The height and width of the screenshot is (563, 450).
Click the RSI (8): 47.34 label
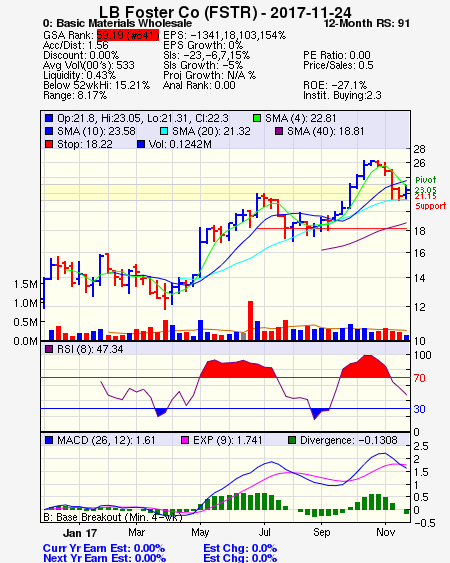(x=90, y=349)
